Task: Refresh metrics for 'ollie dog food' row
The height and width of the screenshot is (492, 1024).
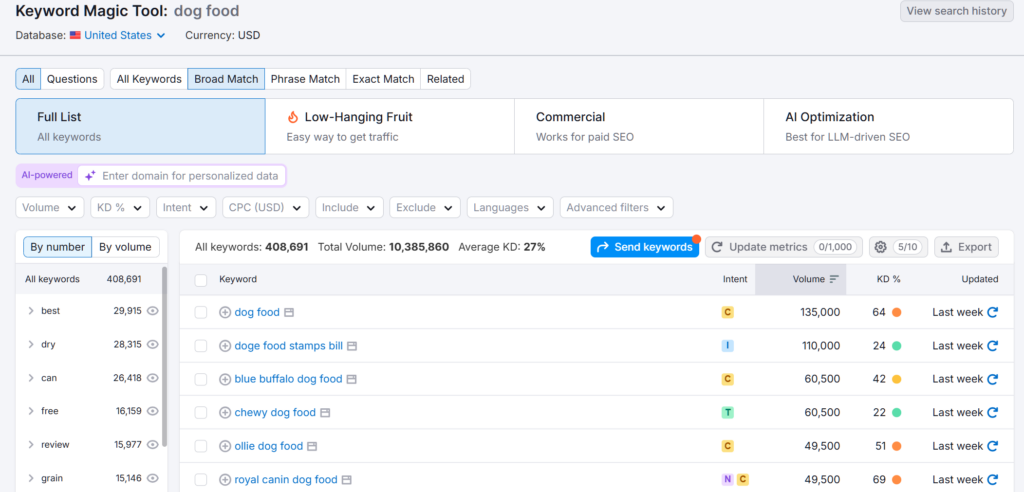Action: [x=993, y=446]
